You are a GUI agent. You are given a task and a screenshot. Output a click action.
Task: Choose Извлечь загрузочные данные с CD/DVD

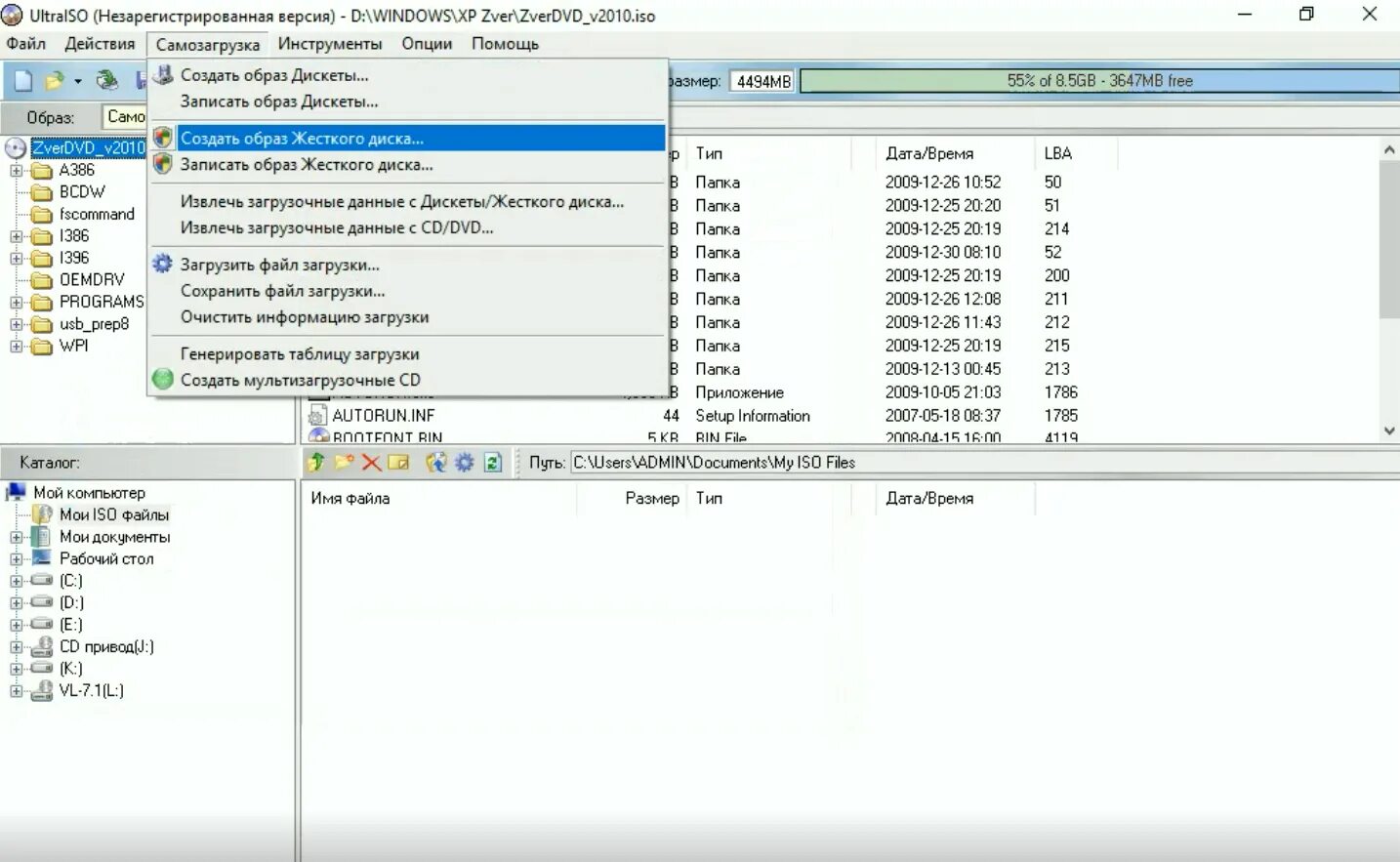(x=408, y=227)
